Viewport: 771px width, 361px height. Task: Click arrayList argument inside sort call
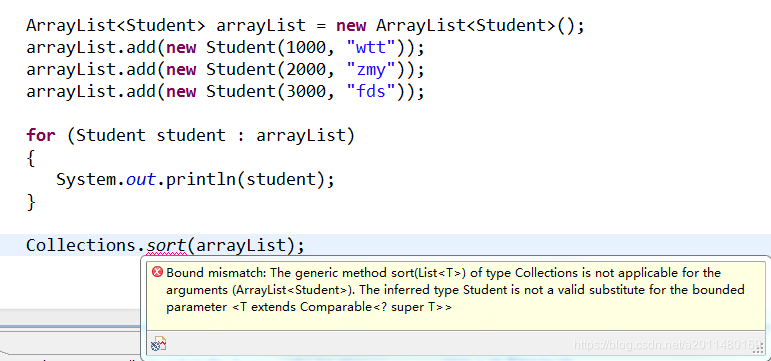pyautogui.click(x=240, y=244)
